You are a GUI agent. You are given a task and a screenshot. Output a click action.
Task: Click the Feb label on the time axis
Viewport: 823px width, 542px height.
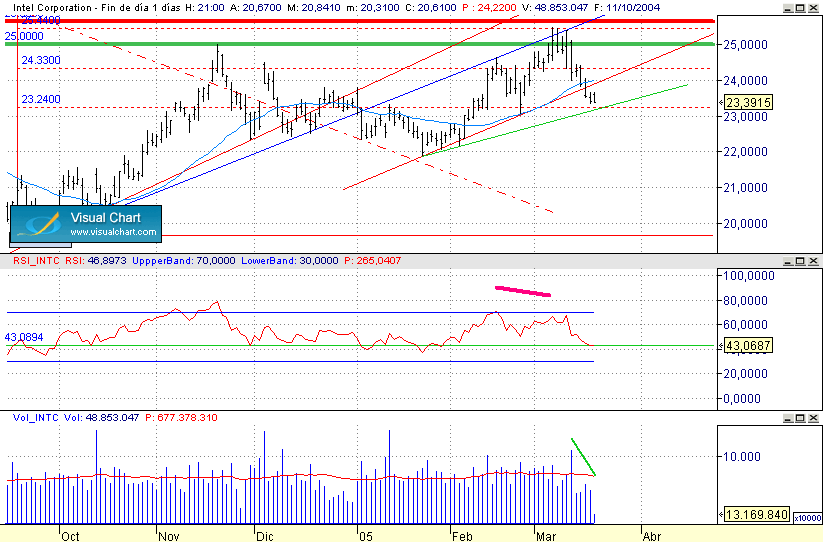coord(462,536)
